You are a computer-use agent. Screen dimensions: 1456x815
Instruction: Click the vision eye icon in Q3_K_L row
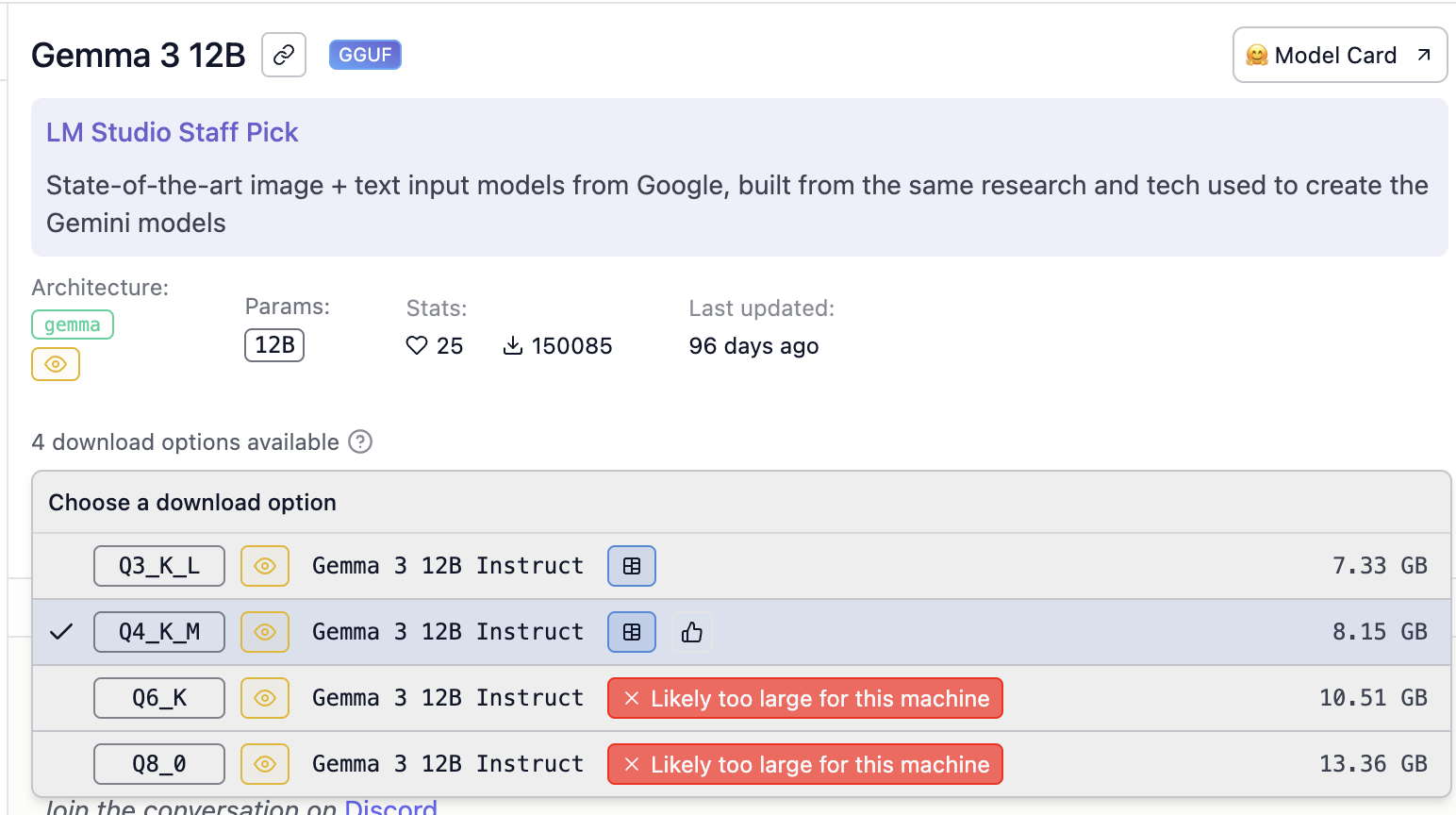pos(265,566)
